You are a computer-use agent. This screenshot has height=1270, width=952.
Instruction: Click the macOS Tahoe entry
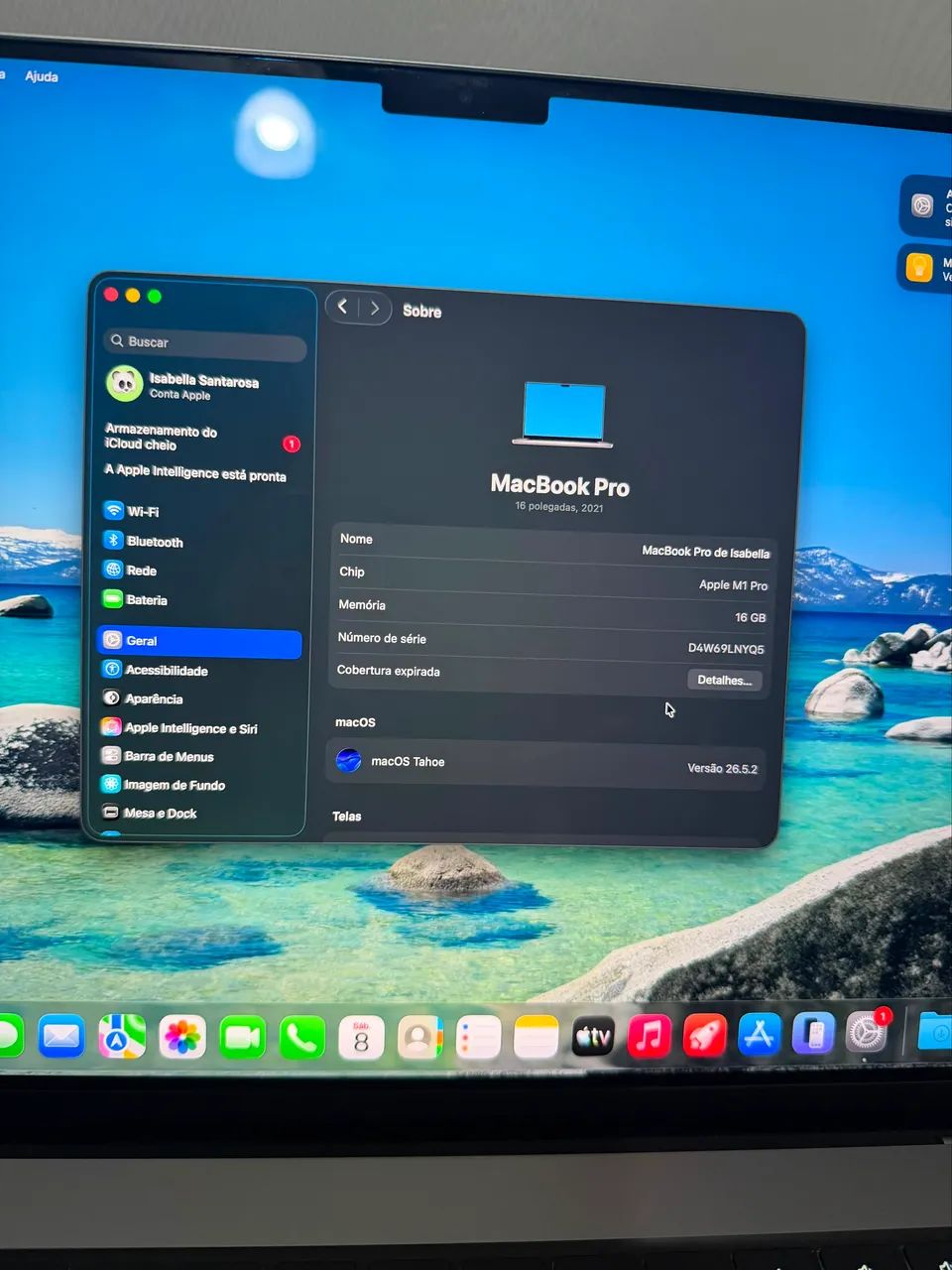546,765
